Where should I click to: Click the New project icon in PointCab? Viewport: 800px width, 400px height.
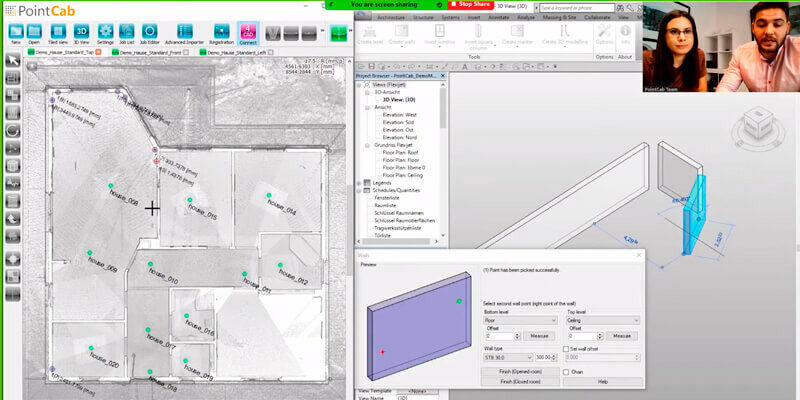click(x=16, y=32)
